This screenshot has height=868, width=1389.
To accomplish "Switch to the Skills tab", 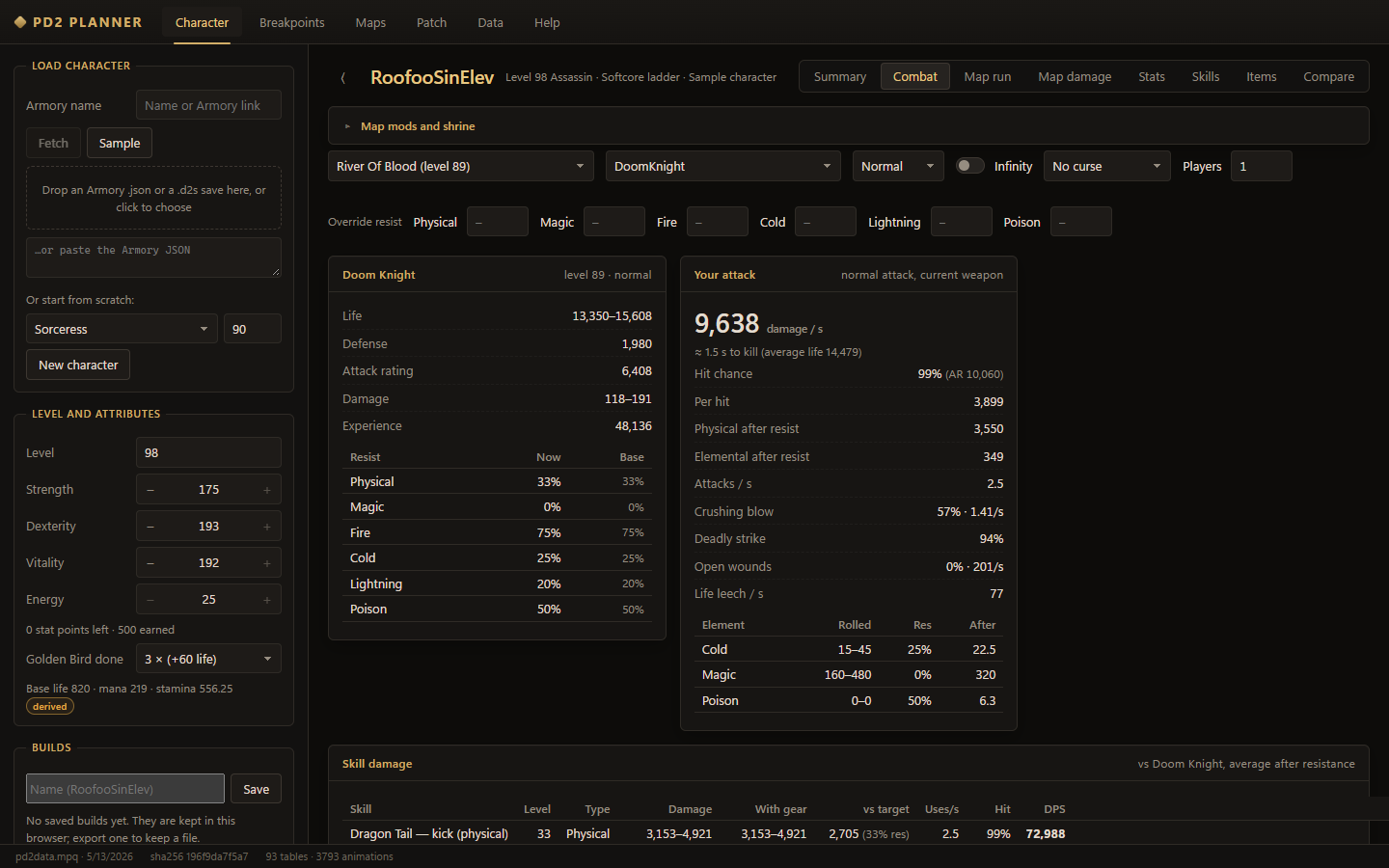I will pos(1206,77).
